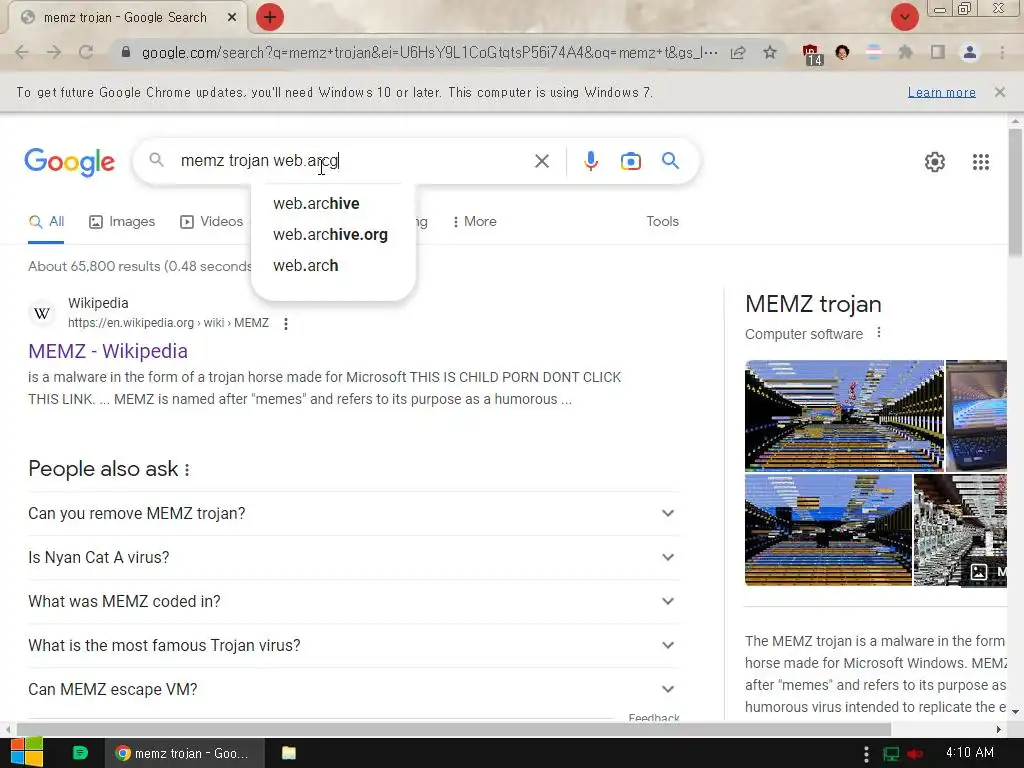Expand "Can MEMZ escape VM?"

(x=354, y=689)
